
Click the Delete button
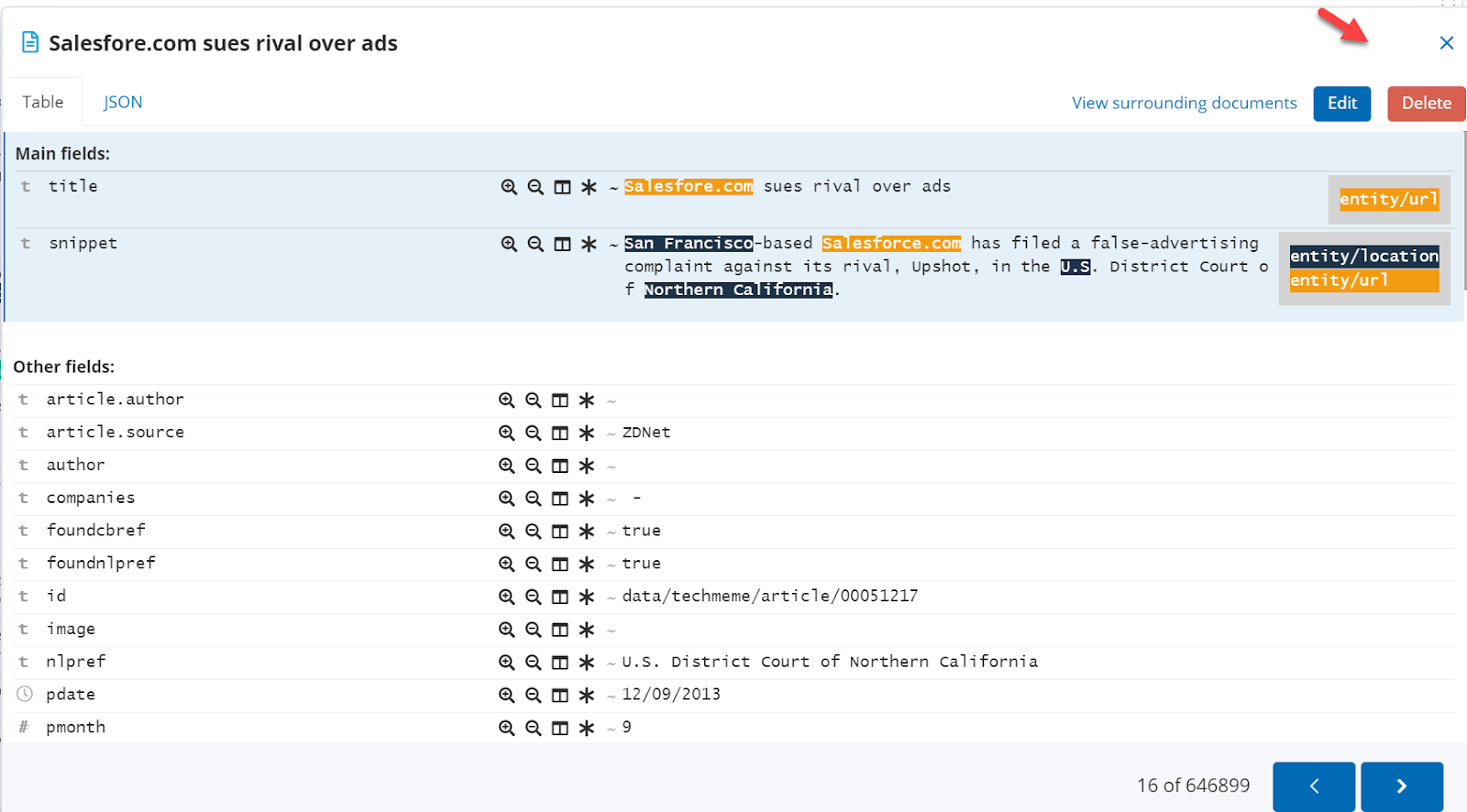[x=1427, y=104]
